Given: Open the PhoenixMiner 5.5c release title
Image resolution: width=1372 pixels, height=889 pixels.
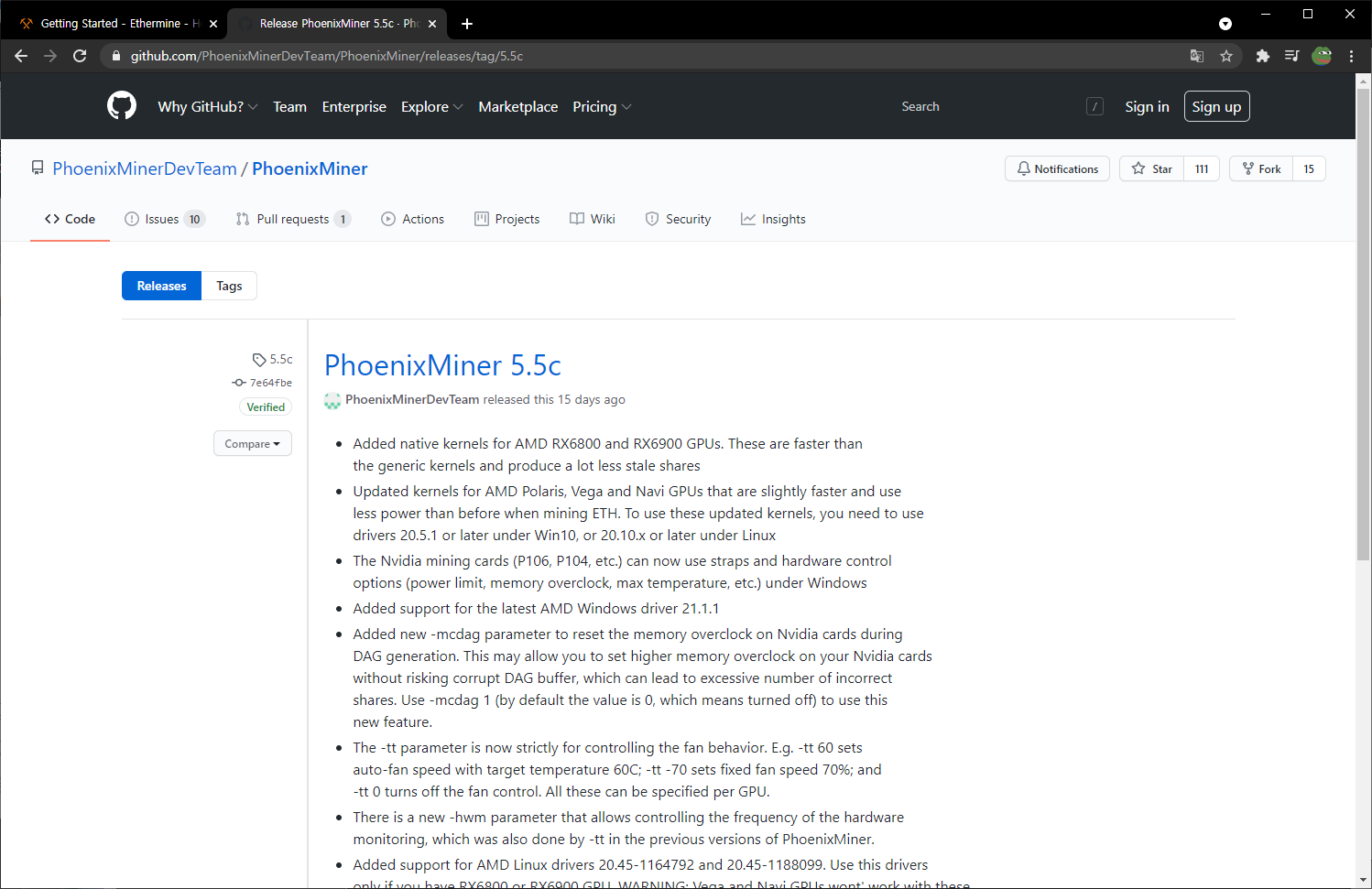Looking at the screenshot, I should (442, 365).
